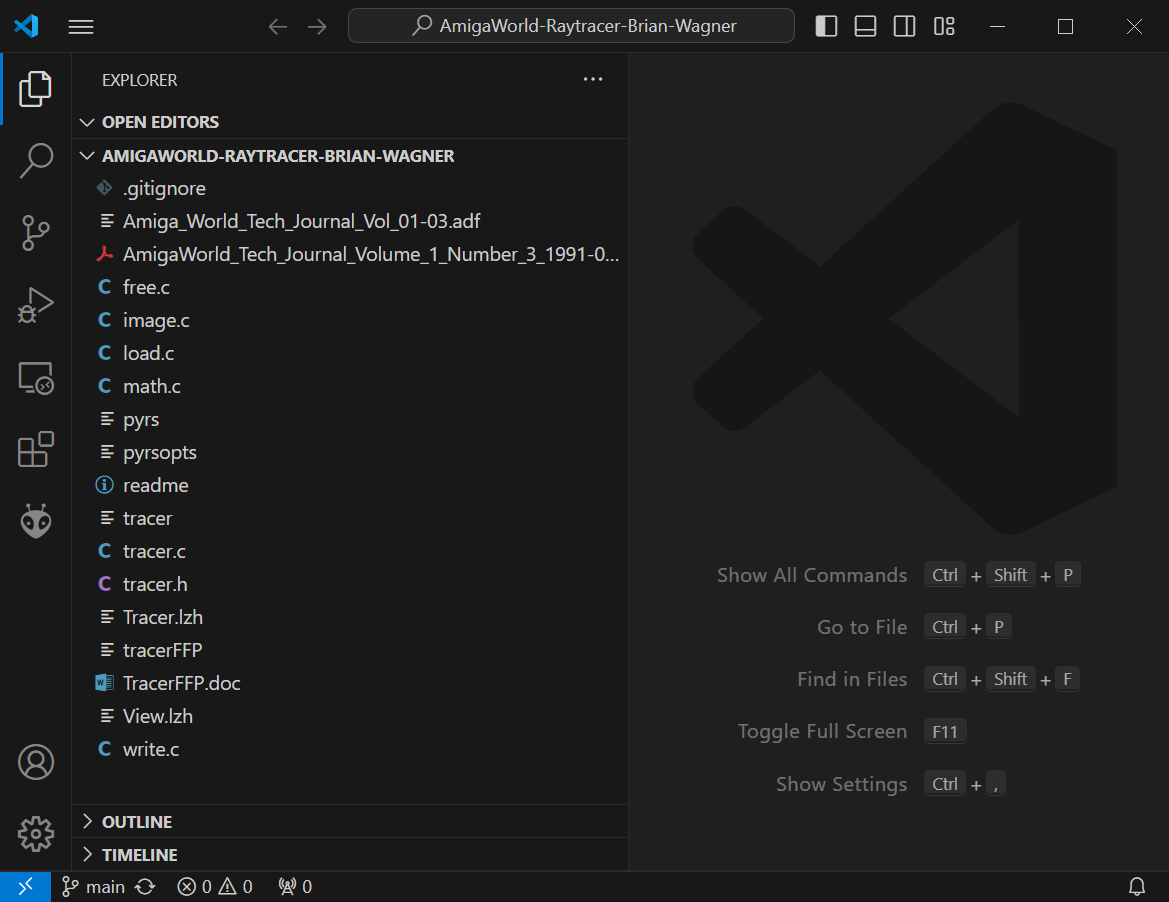This screenshot has width=1169, height=902.
Task: Open the Search view
Action: (x=35, y=160)
